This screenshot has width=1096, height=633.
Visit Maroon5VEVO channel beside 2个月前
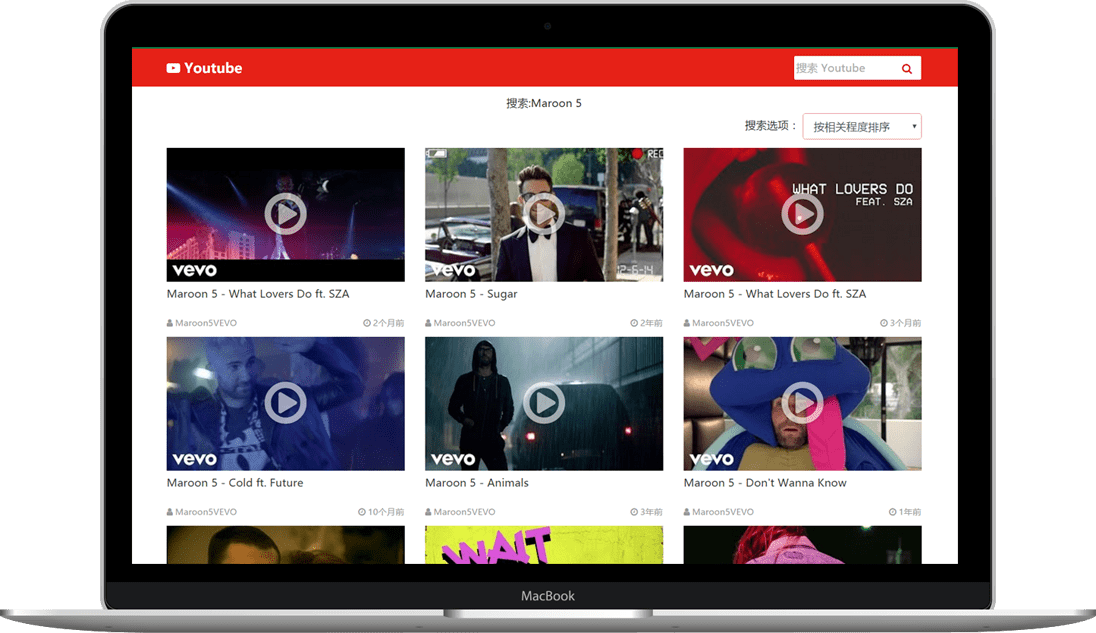click(x=206, y=323)
